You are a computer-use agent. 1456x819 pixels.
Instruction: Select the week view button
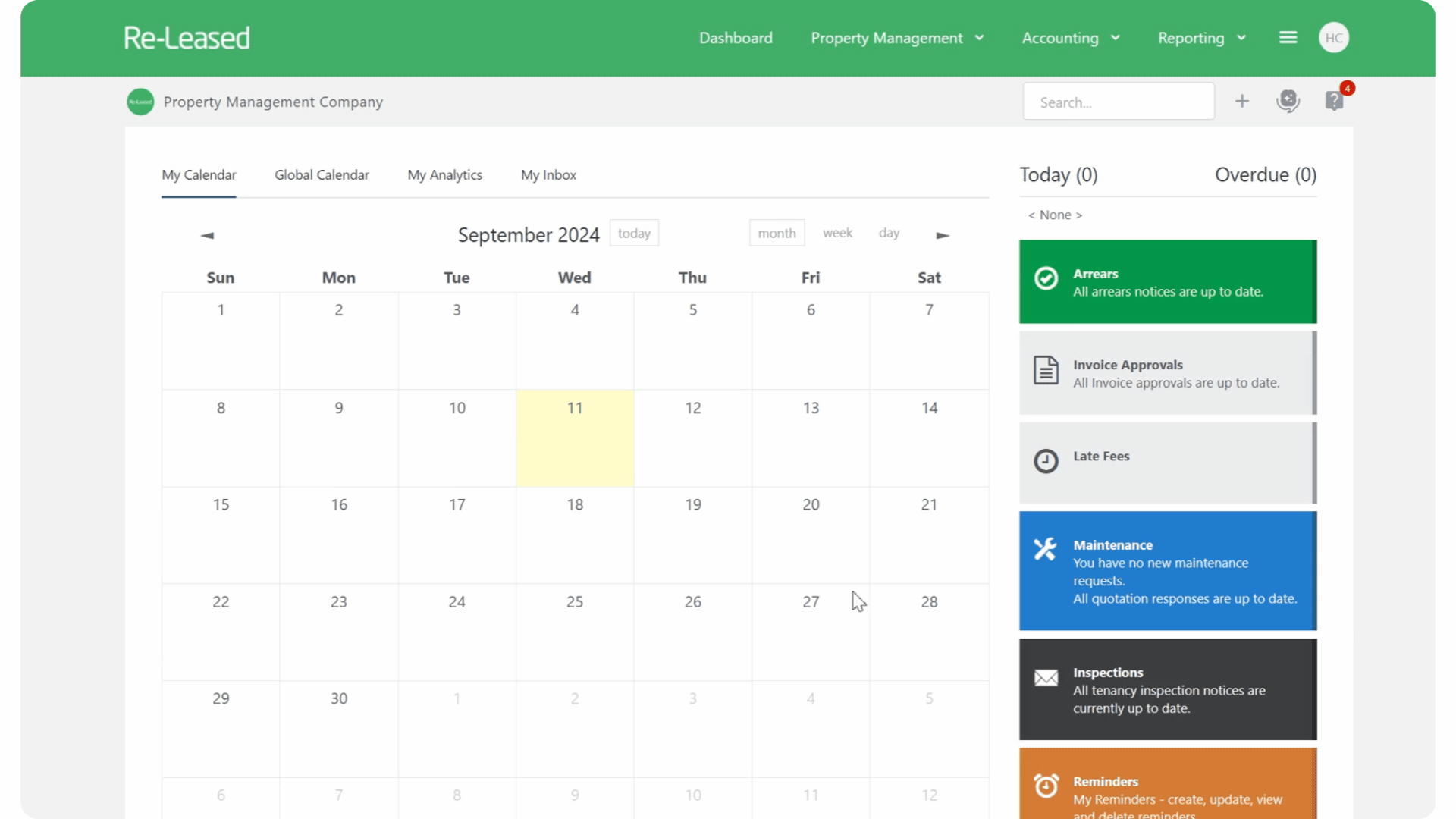(x=837, y=233)
